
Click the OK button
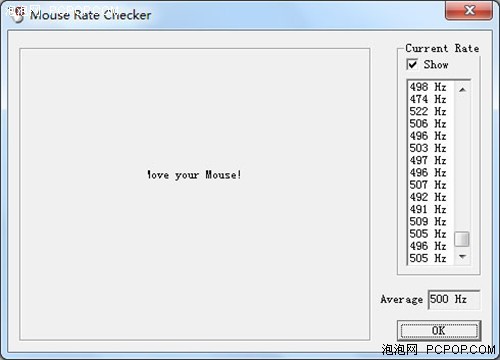(x=439, y=331)
